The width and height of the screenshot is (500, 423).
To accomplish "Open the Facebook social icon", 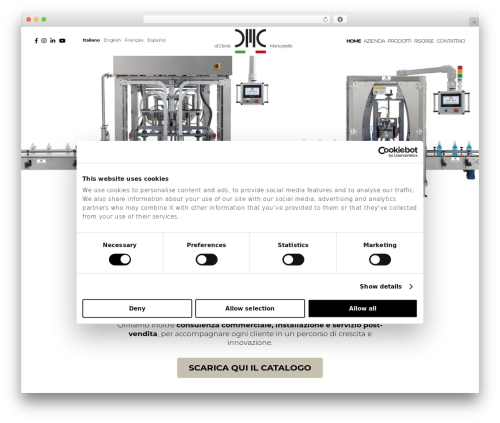I will pos(36,41).
